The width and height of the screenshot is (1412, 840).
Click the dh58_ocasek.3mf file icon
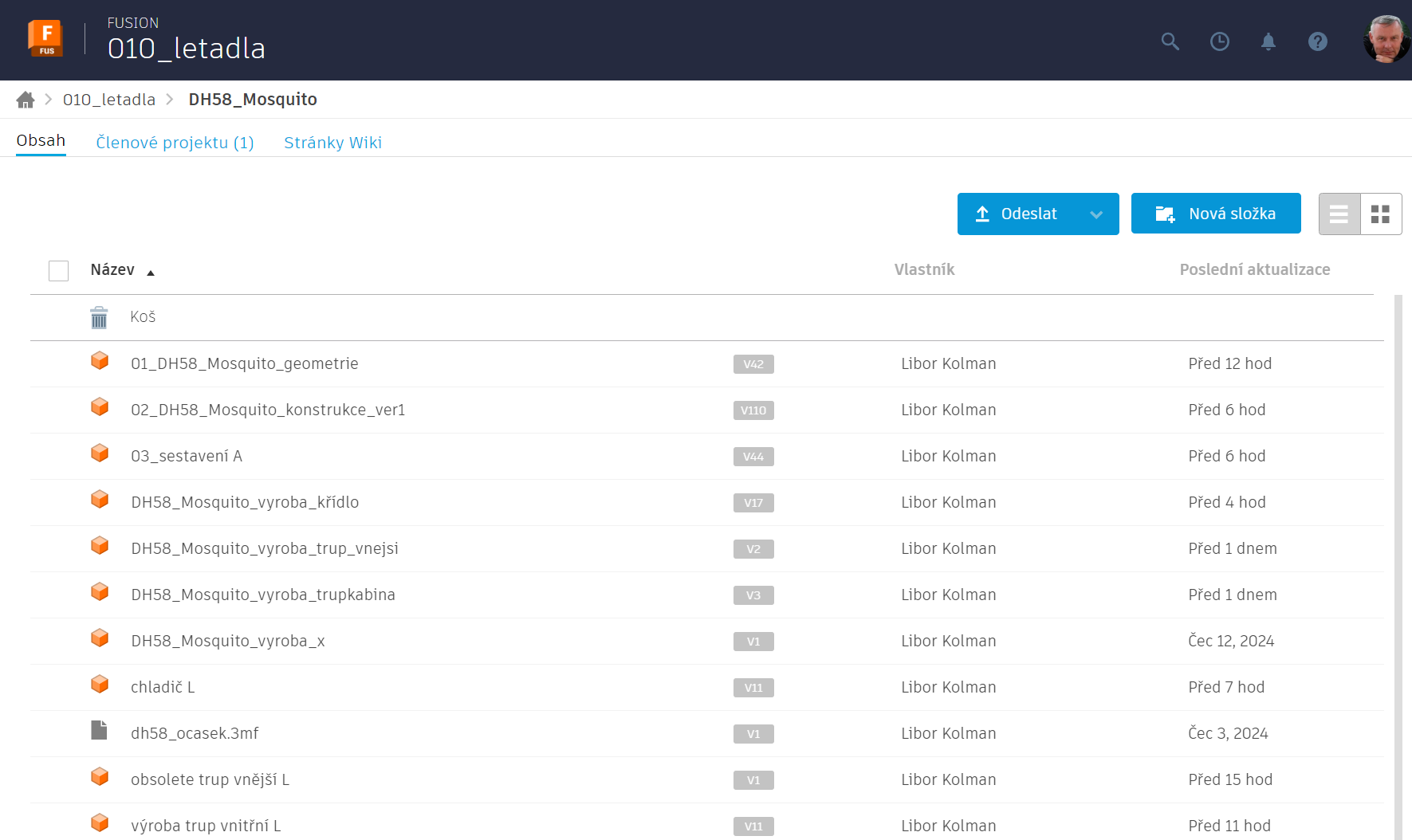click(x=99, y=730)
